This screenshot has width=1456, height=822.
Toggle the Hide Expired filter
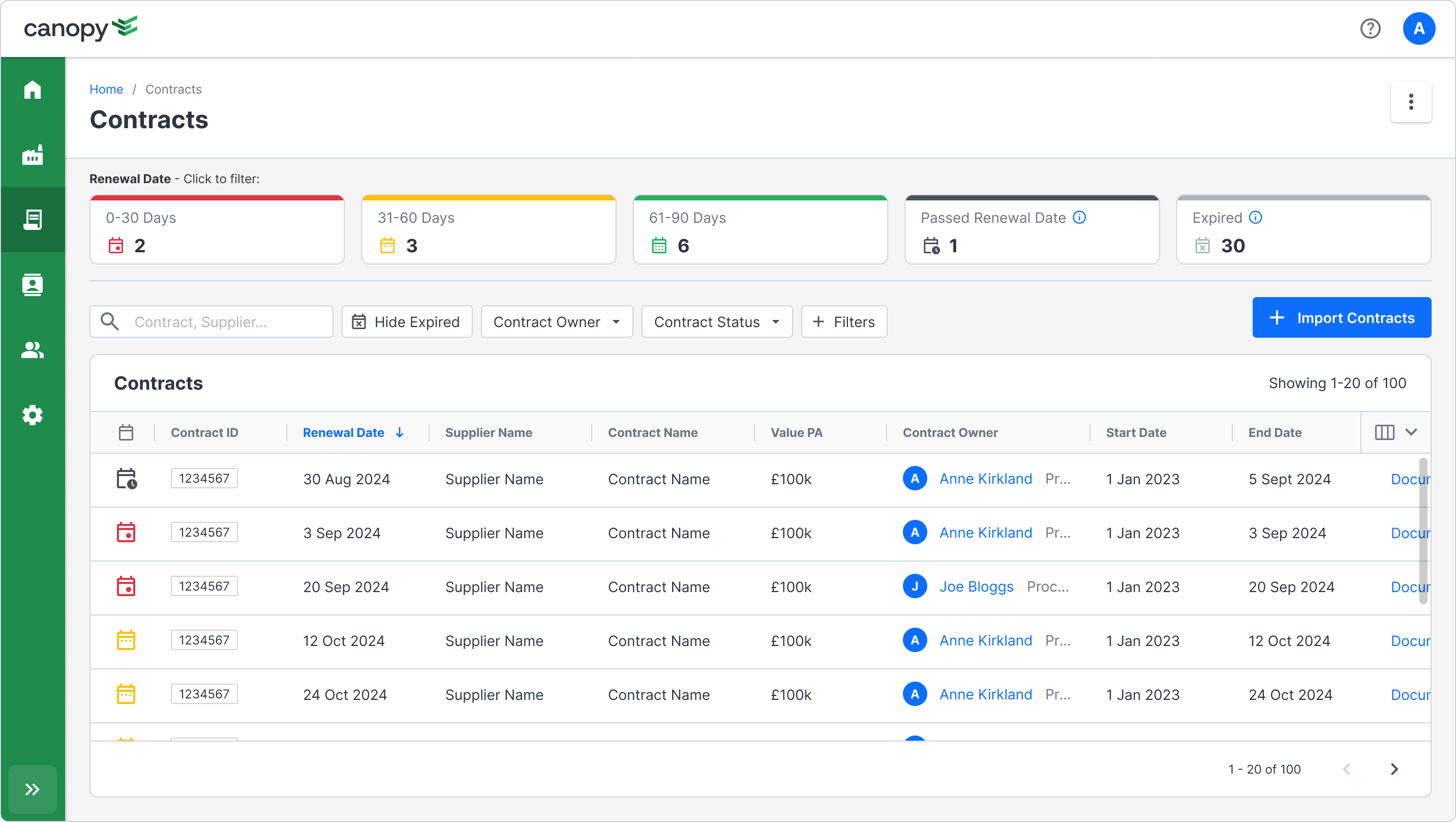[406, 322]
